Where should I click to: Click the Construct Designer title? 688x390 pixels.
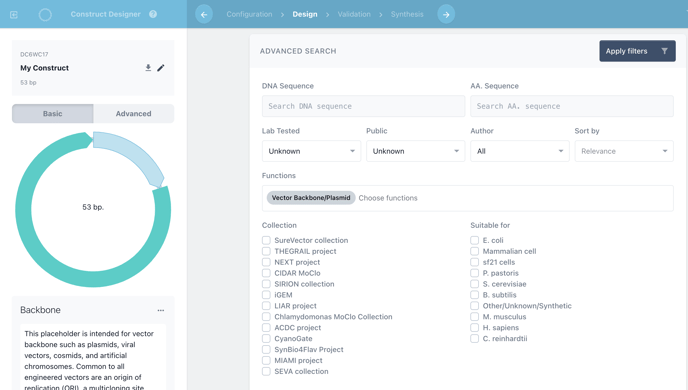coord(106,14)
